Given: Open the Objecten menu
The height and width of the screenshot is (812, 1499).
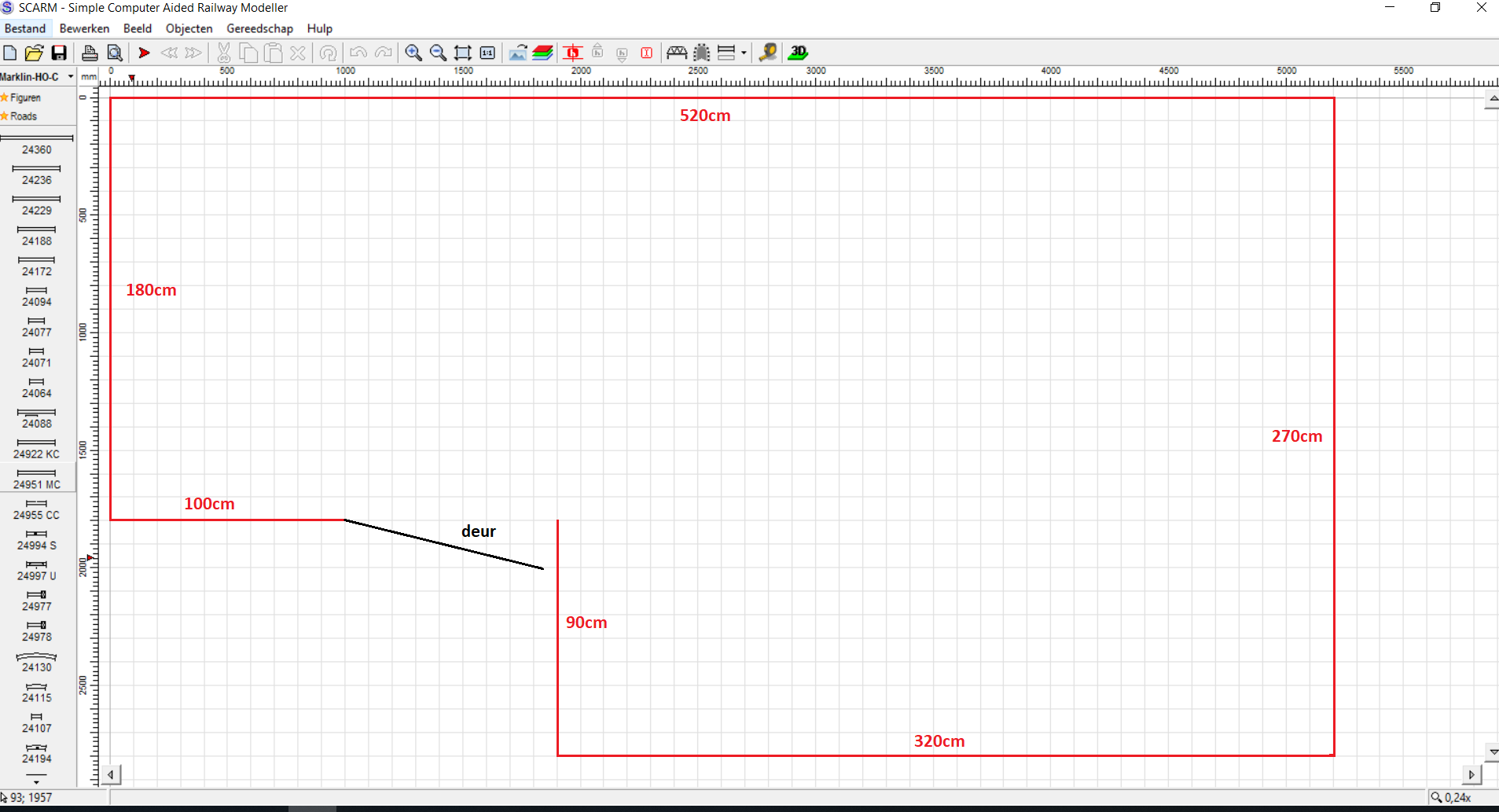Looking at the screenshot, I should click(x=189, y=28).
